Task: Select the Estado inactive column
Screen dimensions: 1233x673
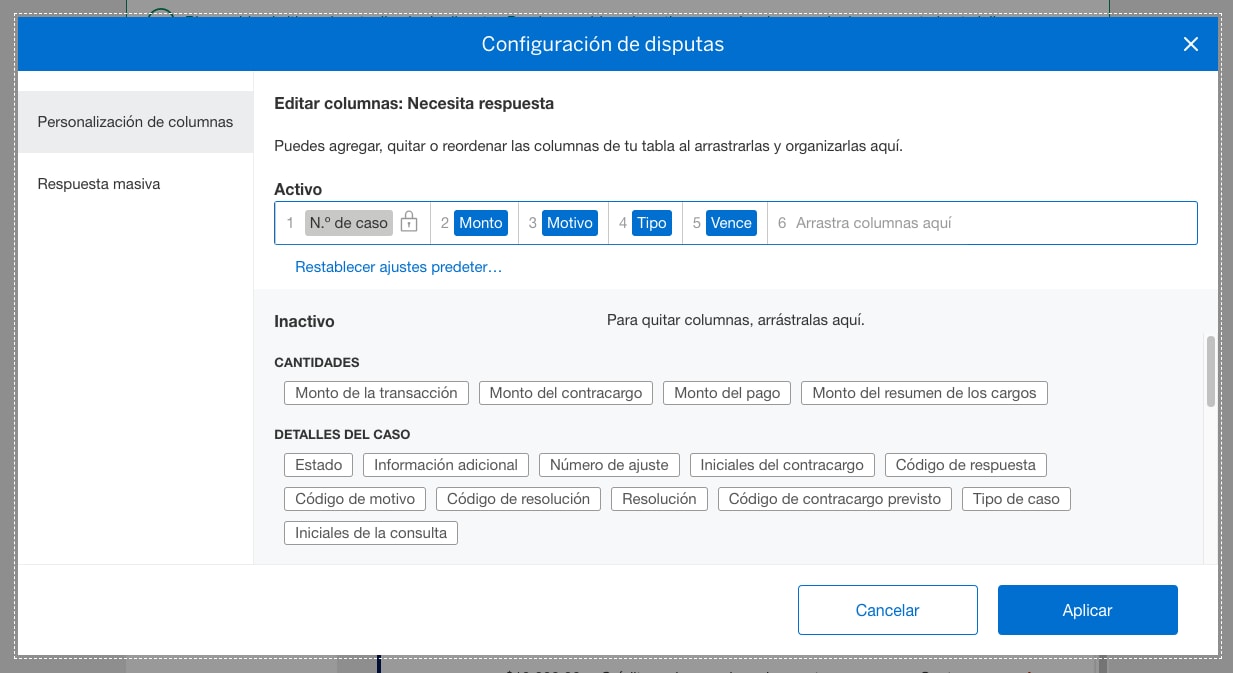Action: pos(317,464)
